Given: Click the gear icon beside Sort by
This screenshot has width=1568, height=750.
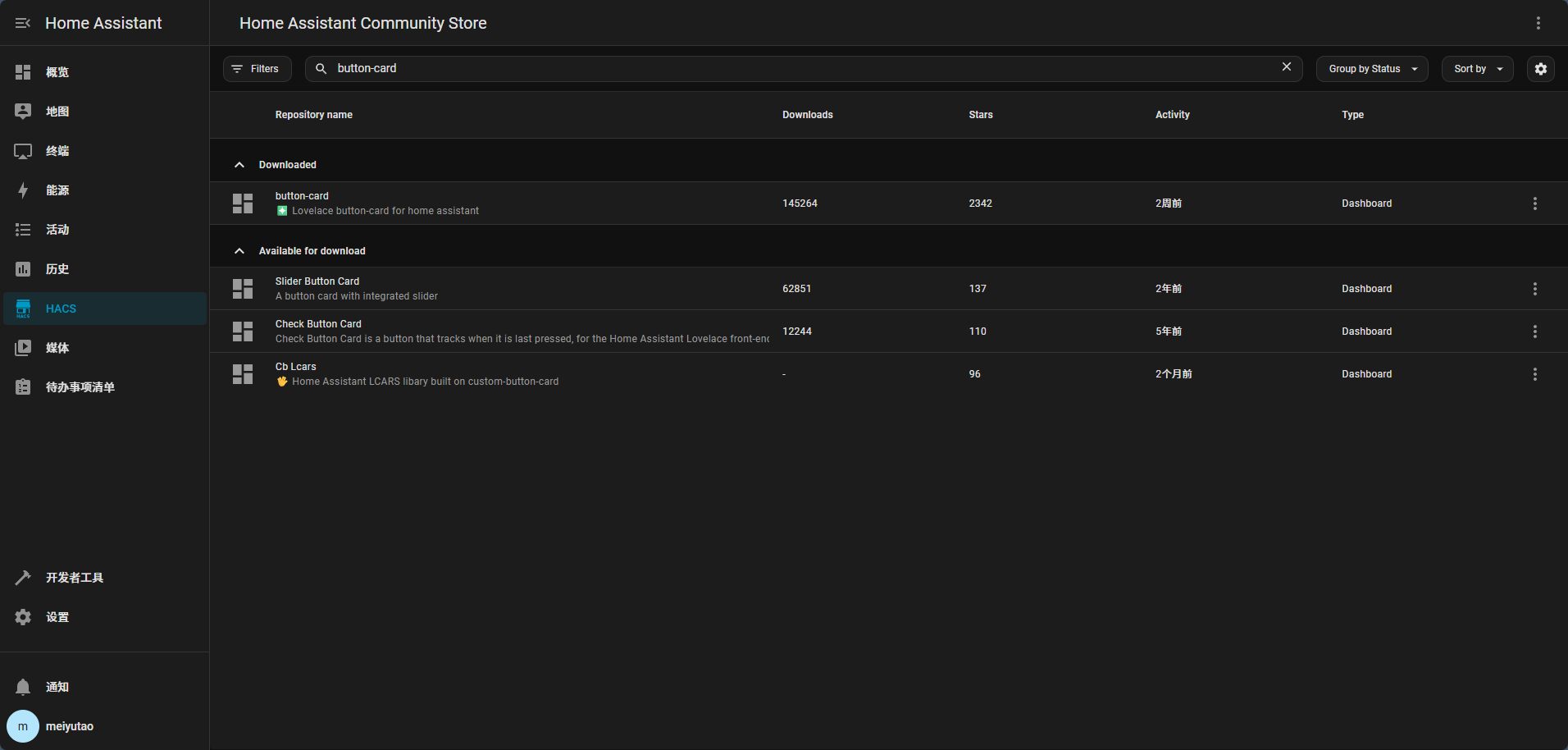Looking at the screenshot, I should coord(1540,69).
